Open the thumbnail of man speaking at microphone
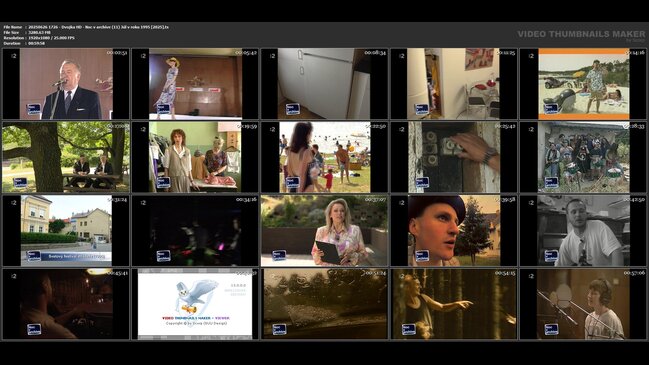Image resolution: width=649 pixels, height=365 pixels. [66, 84]
